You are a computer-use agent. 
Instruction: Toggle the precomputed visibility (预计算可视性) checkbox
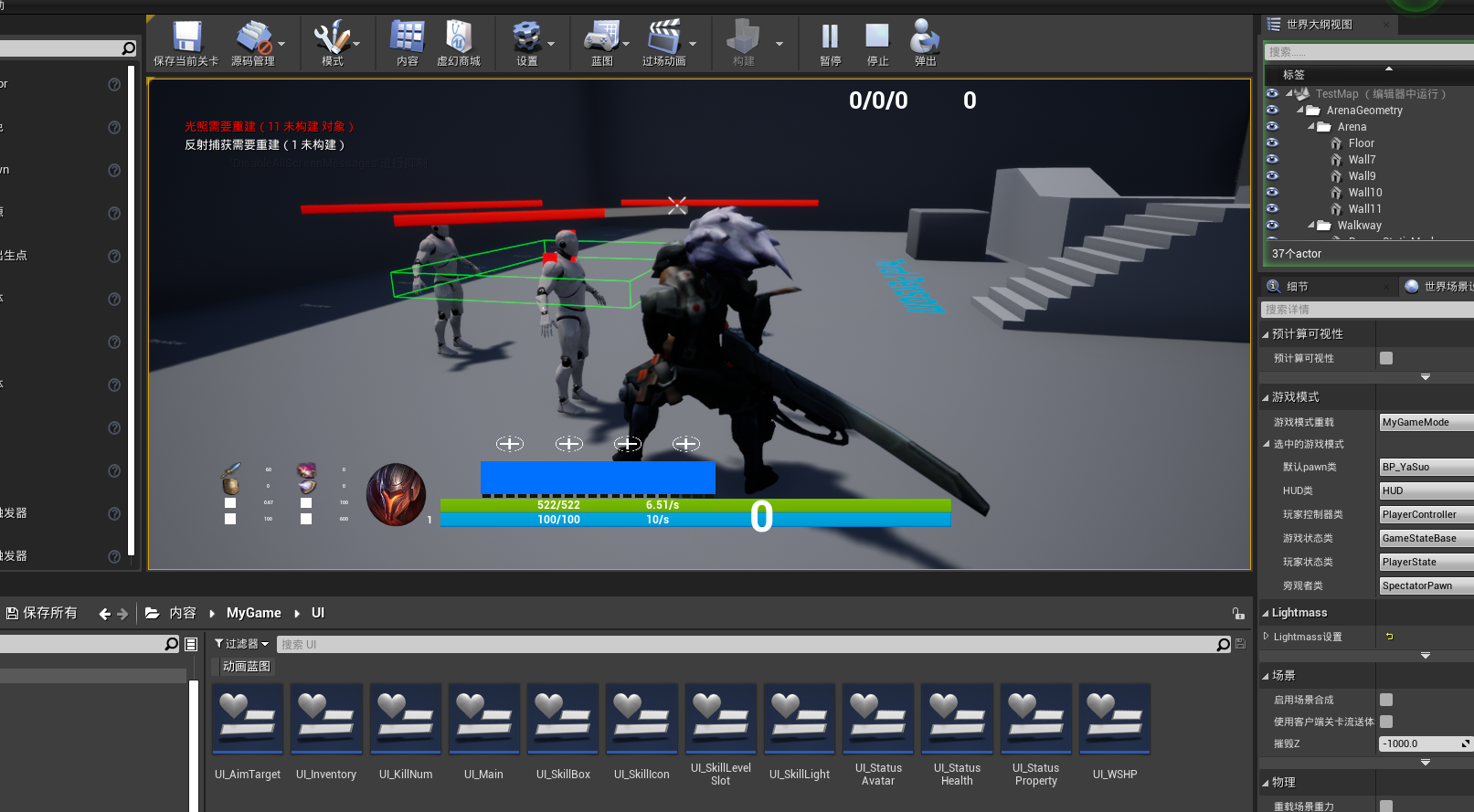tap(1386, 358)
